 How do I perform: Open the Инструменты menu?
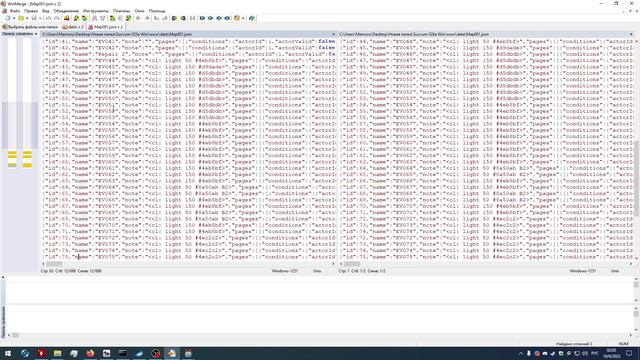click(x=96, y=11)
